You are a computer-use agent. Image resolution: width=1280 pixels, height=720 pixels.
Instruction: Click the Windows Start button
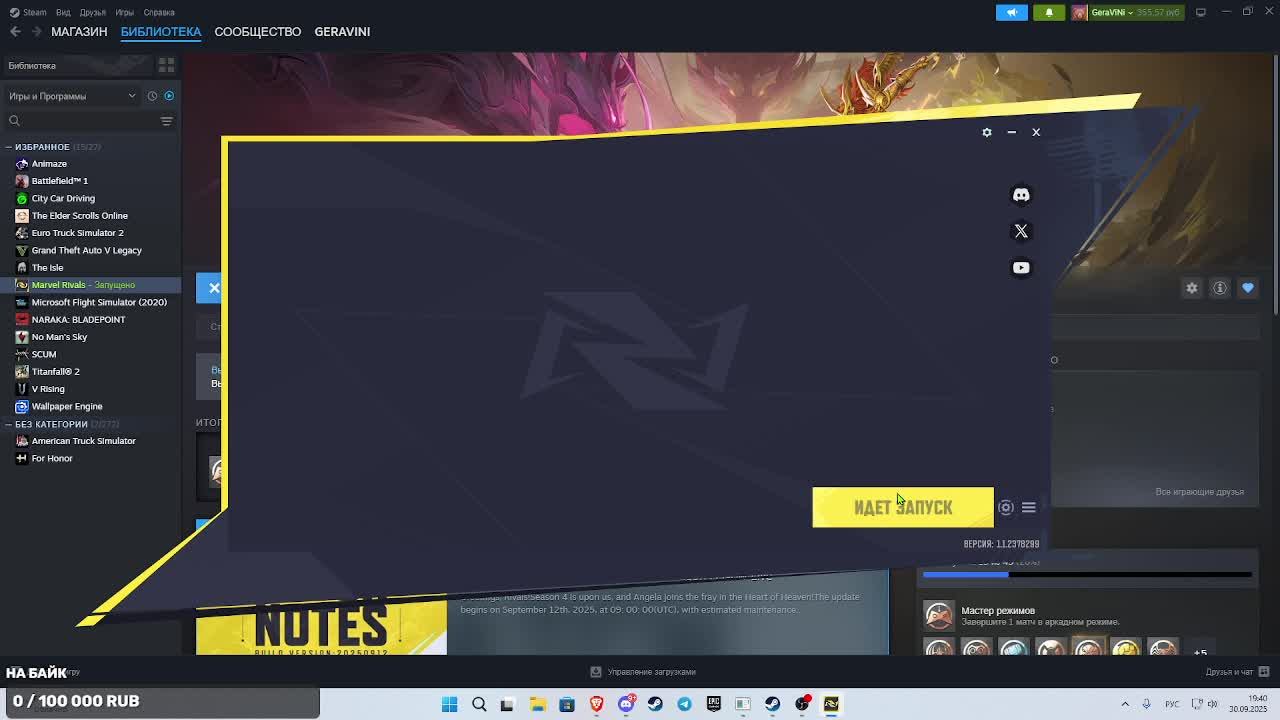(450, 704)
